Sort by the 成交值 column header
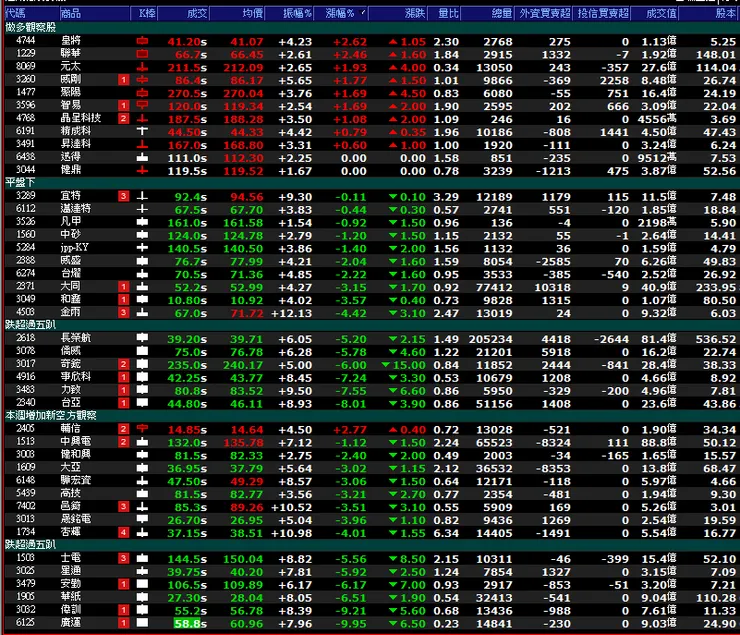740x635 pixels. click(x=656, y=14)
